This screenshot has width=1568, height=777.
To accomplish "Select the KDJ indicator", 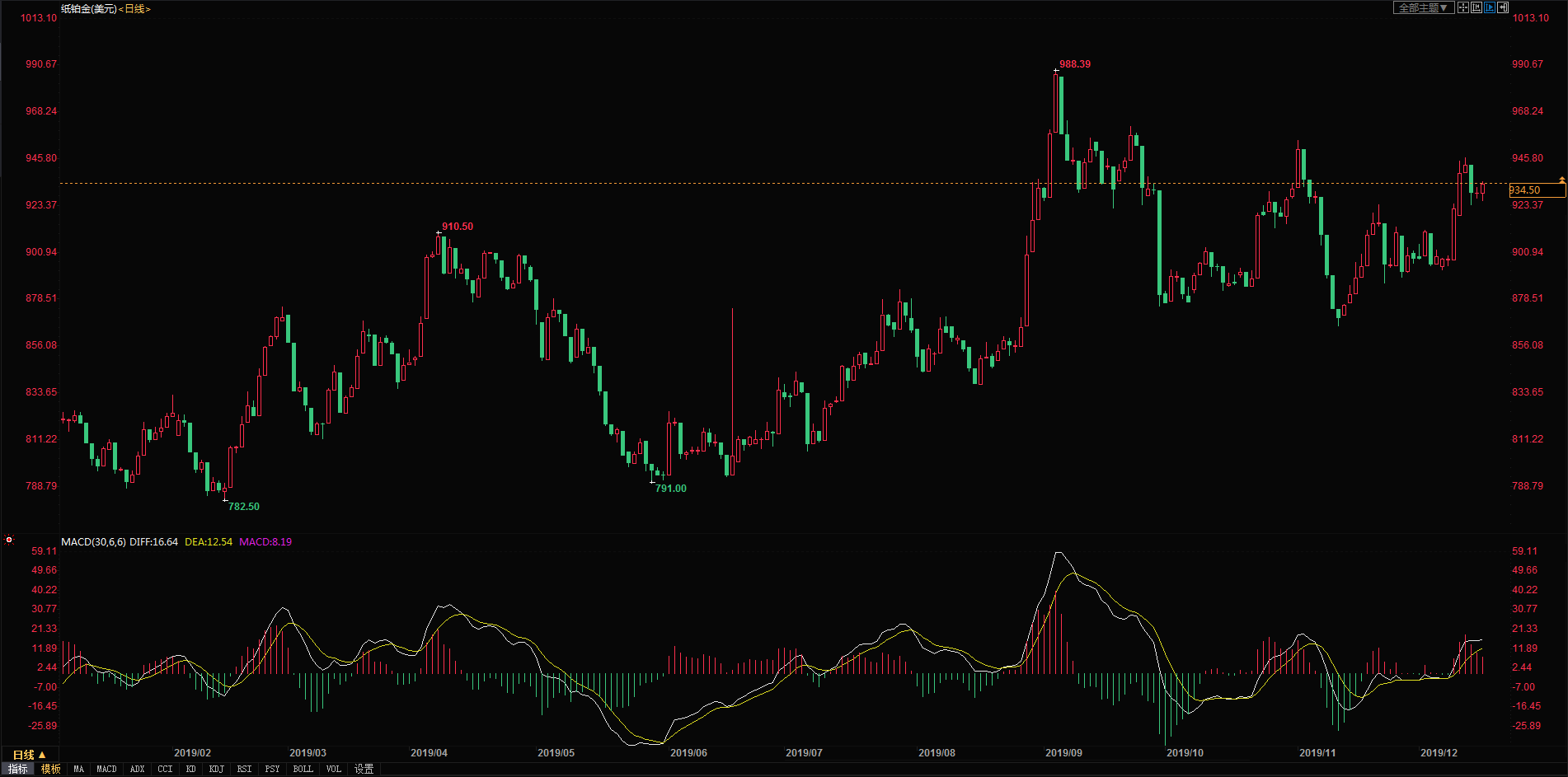I will click(217, 769).
